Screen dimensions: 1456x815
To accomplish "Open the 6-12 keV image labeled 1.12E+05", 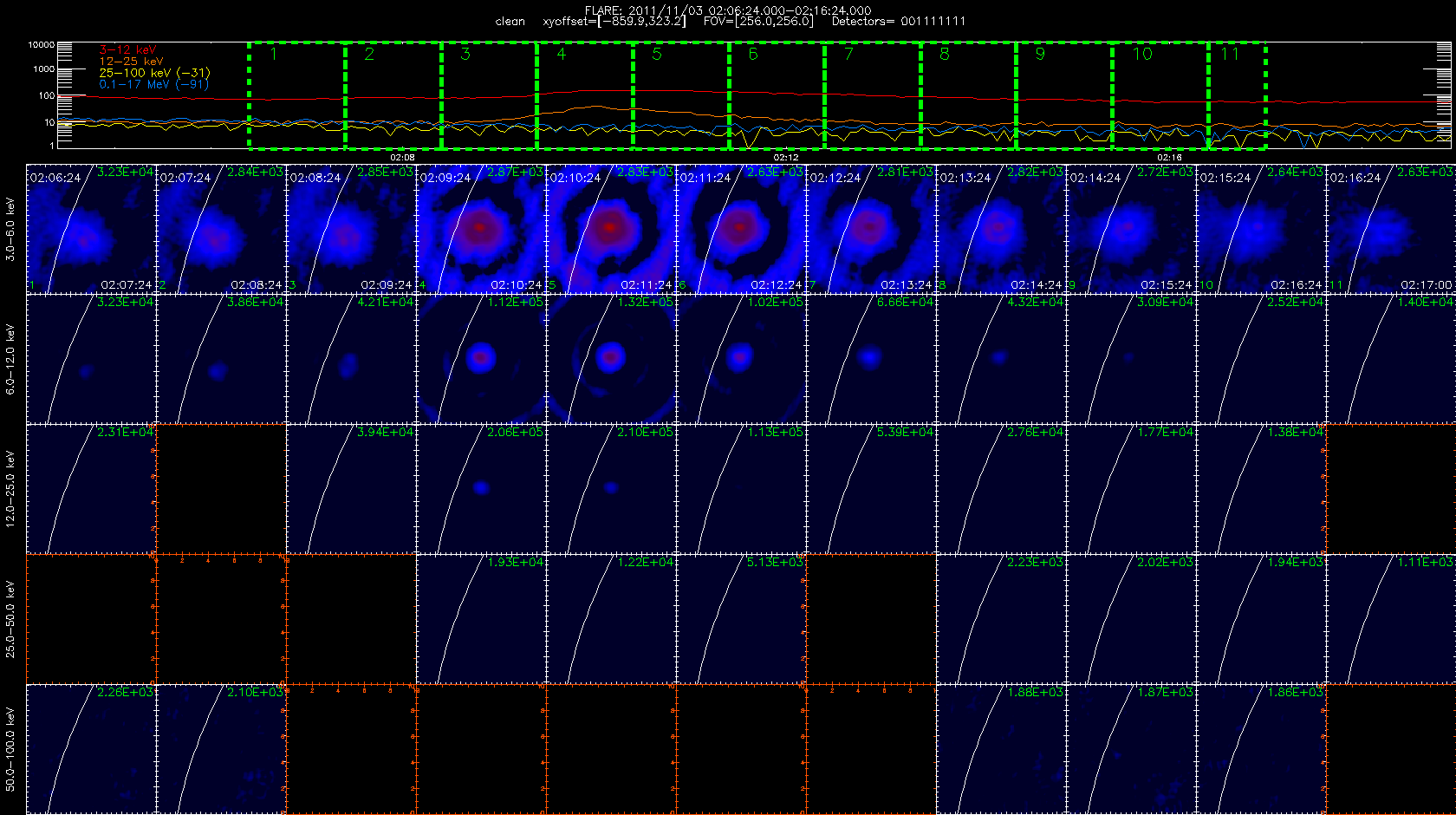I will (481, 358).
